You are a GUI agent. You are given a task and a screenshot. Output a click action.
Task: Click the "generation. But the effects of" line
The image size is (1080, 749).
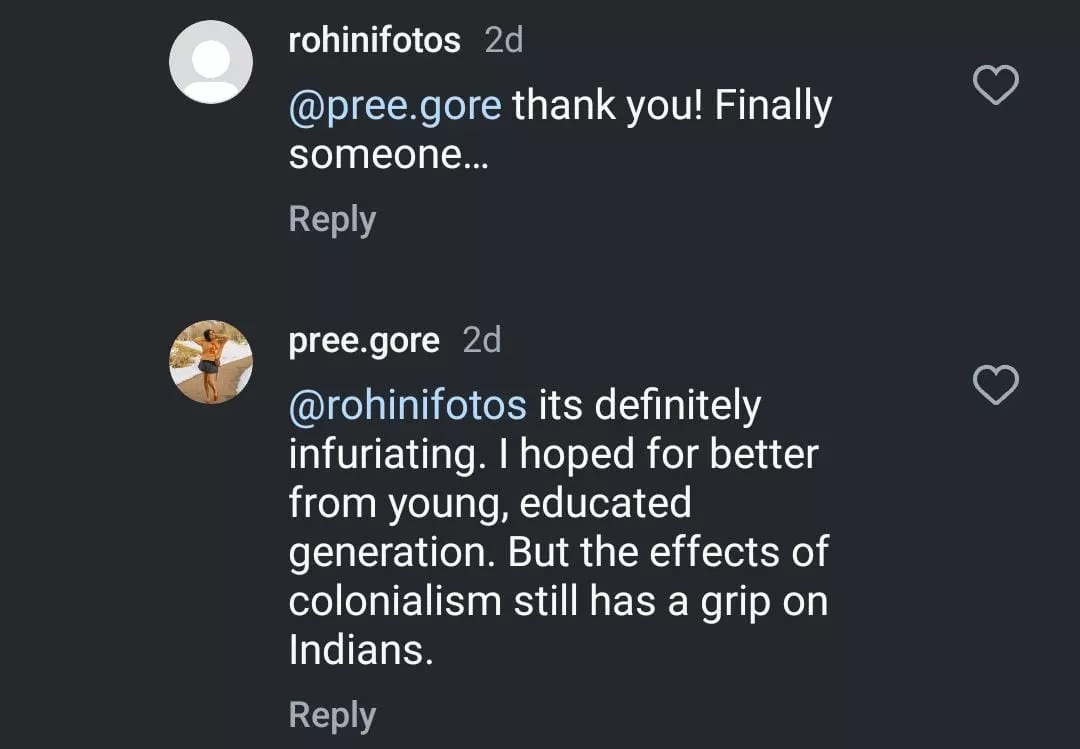558,552
